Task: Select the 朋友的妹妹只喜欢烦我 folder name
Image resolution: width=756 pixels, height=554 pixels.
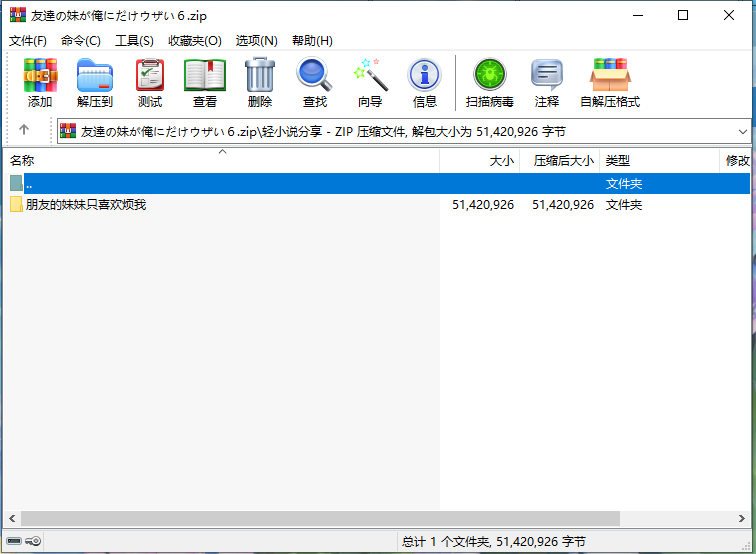Action: (86, 205)
